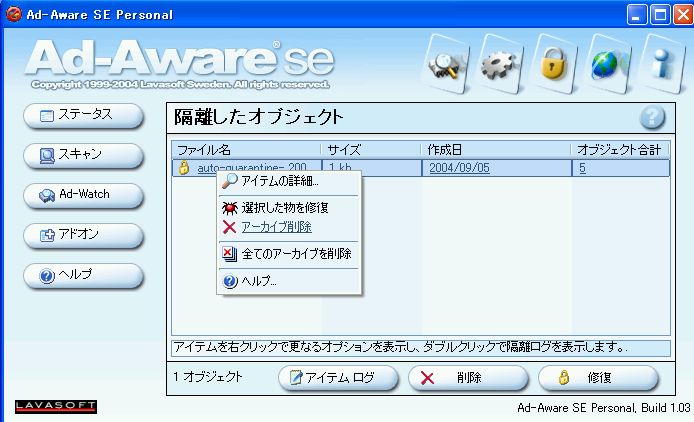The height and width of the screenshot is (422, 694).
Task: Sort by オブジェクト合計 column header
Action: tap(620, 150)
